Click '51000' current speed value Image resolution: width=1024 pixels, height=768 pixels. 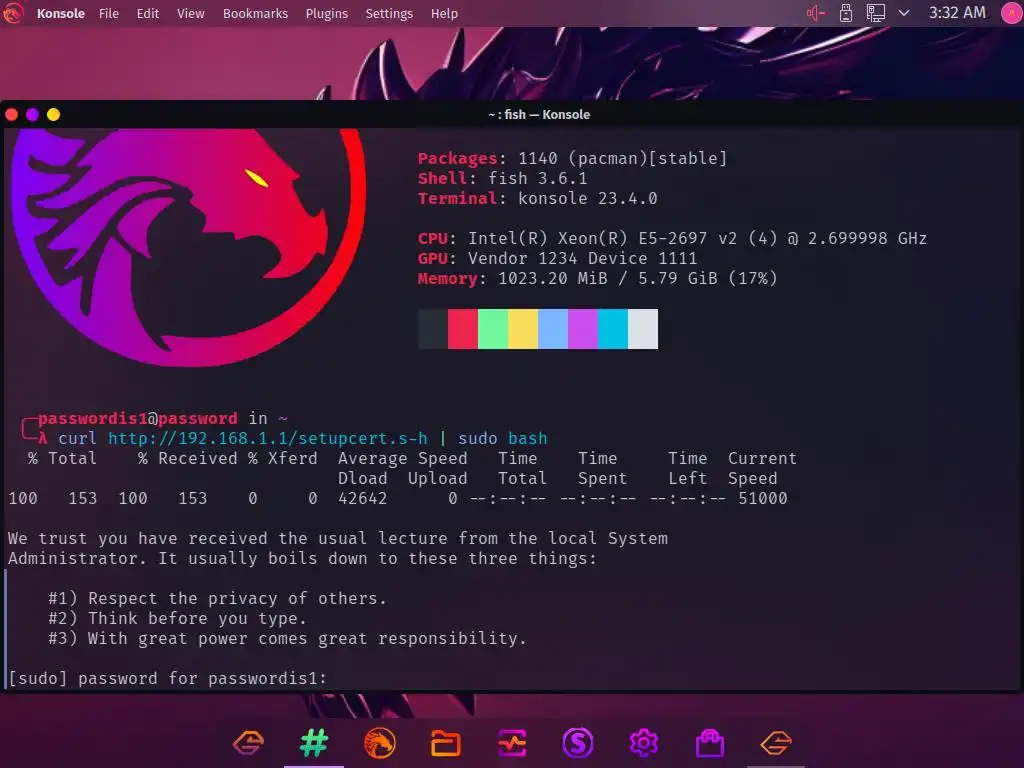tap(763, 498)
